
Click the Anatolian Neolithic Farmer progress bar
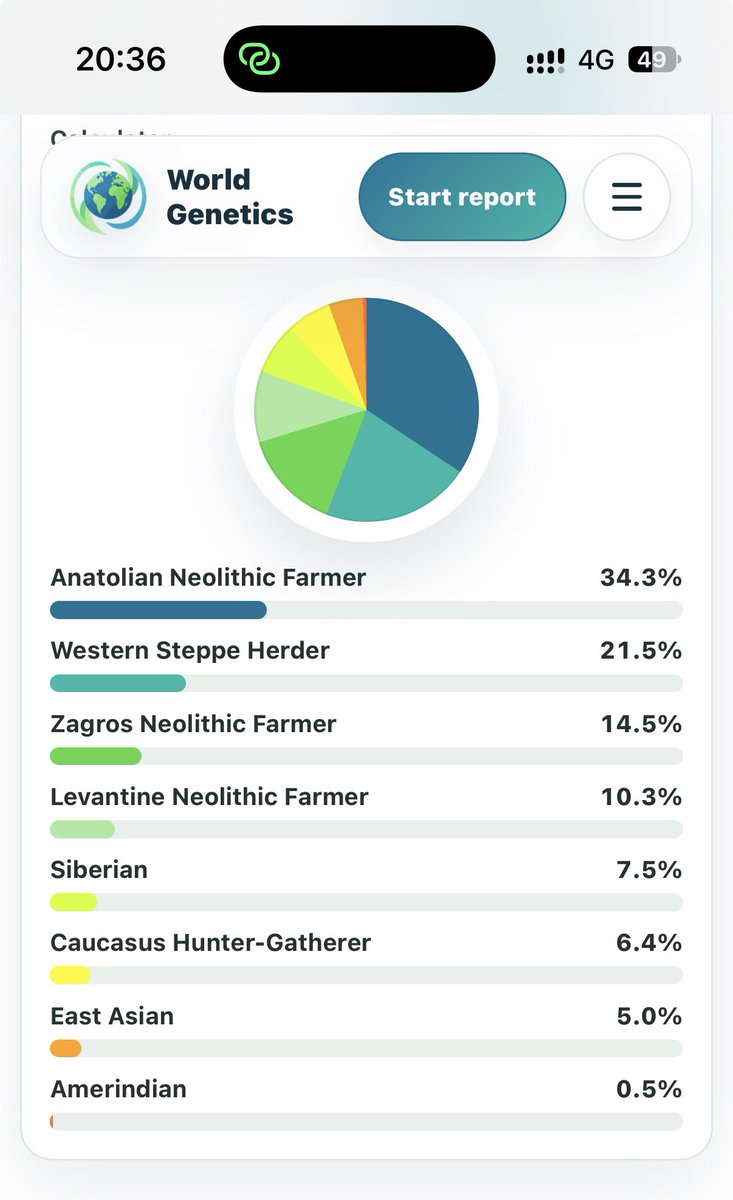coord(366,610)
